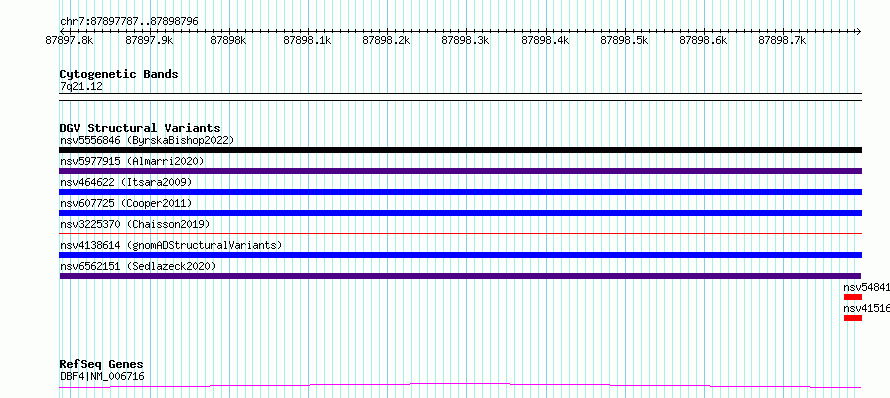Open the nsv5977915 (Almarri2020) variant label
This screenshot has width=890, height=398.
132,161
